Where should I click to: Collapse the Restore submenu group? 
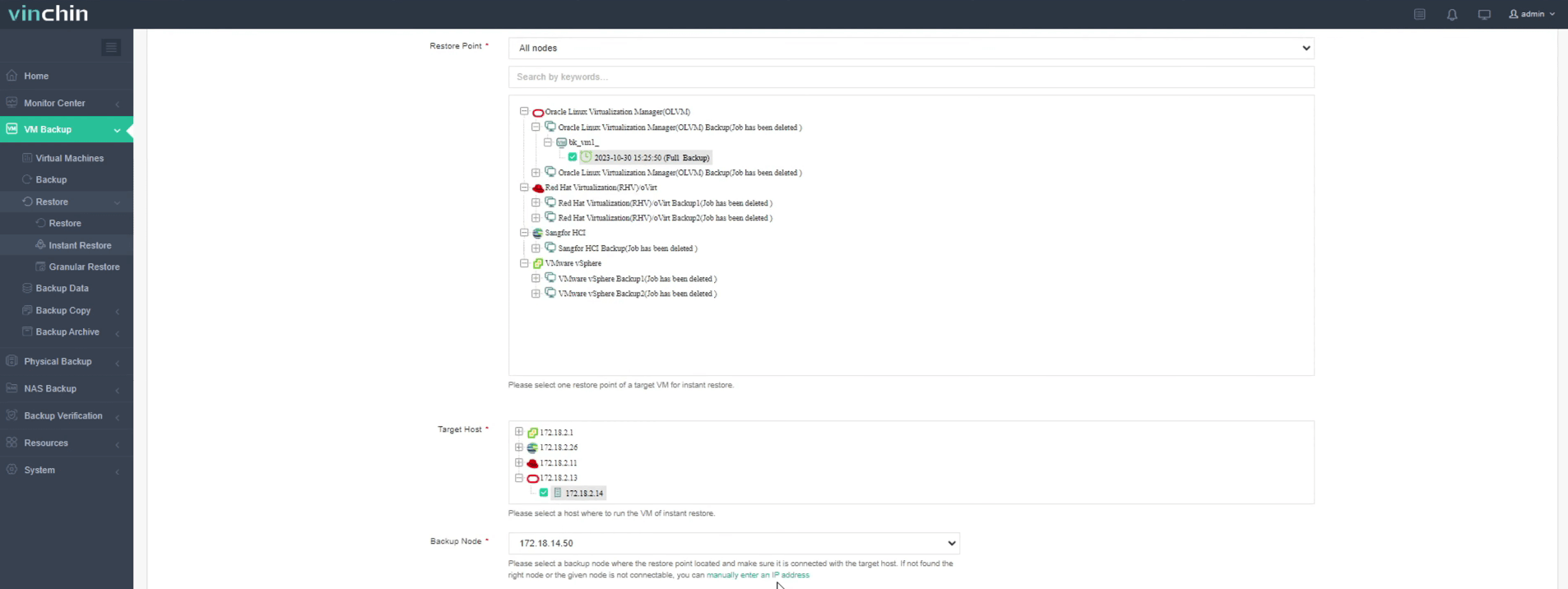point(67,202)
